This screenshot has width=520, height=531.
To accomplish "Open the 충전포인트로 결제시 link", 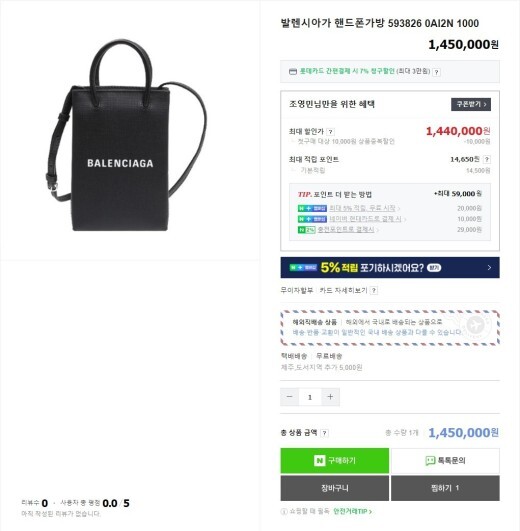I will coord(346,230).
